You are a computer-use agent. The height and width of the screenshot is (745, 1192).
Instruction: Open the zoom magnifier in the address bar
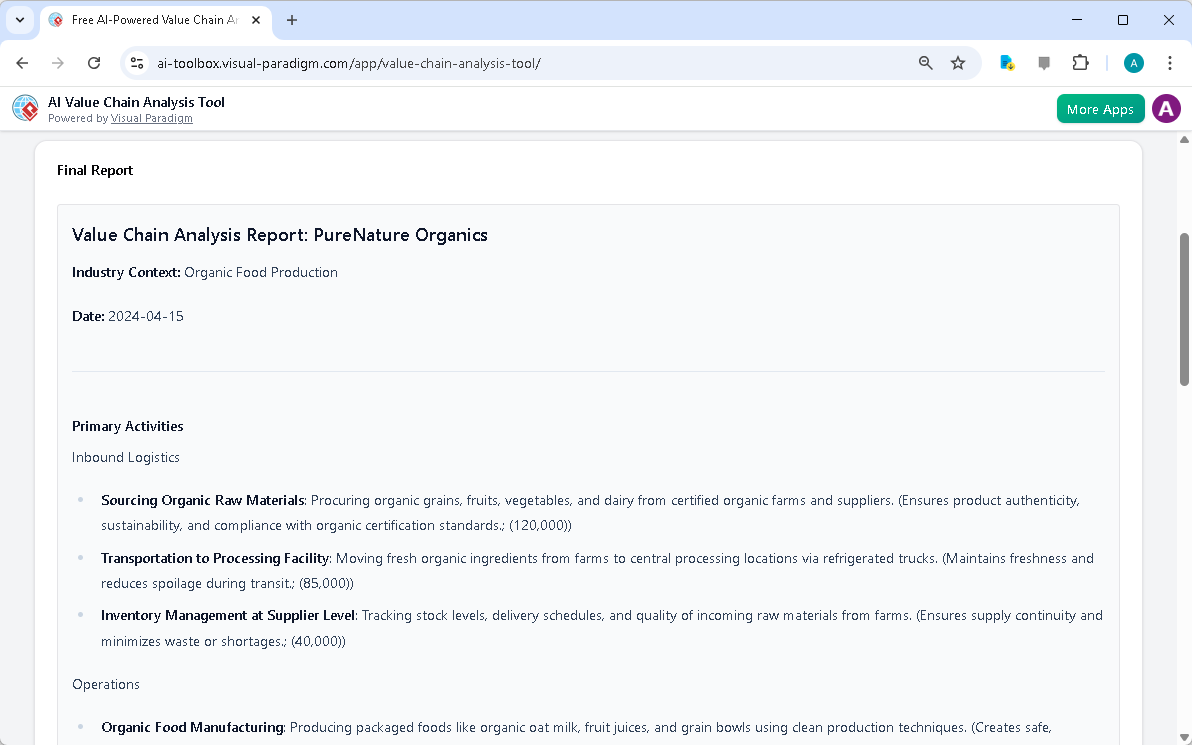click(x=925, y=62)
